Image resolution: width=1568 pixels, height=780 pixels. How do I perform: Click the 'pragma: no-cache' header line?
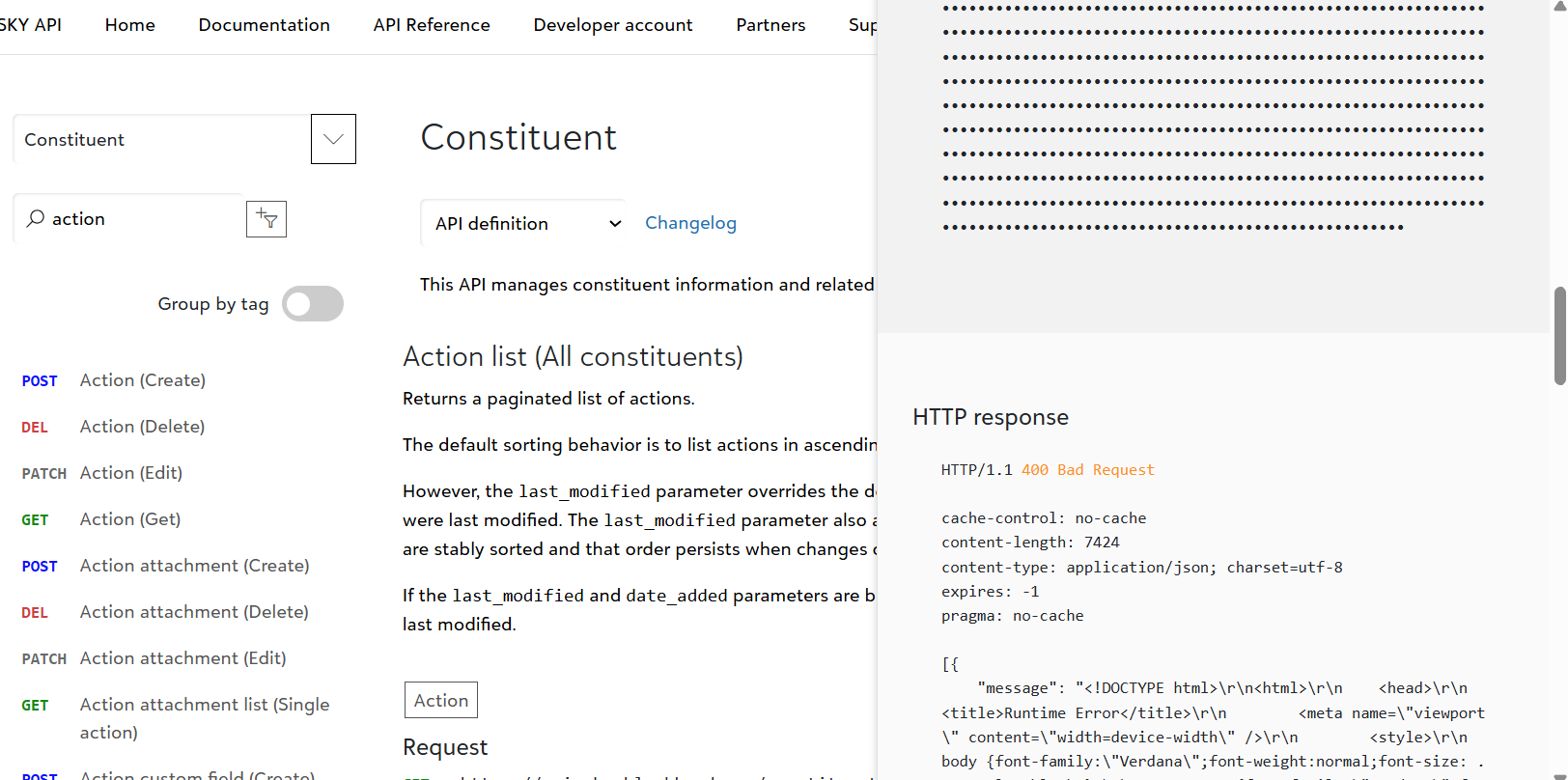[x=1012, y=616]
